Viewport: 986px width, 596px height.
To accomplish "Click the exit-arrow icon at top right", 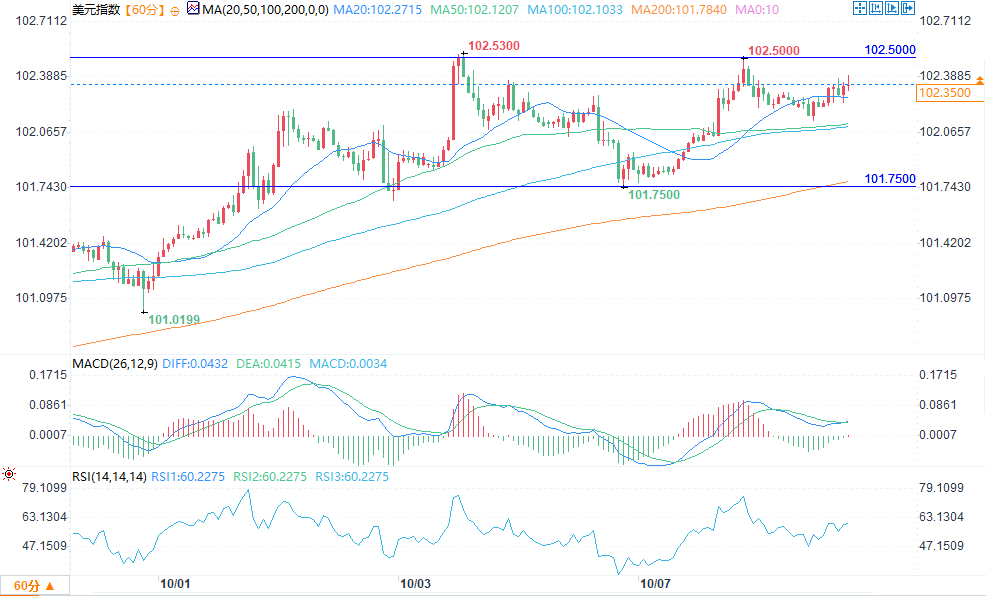I will (908, 8).
